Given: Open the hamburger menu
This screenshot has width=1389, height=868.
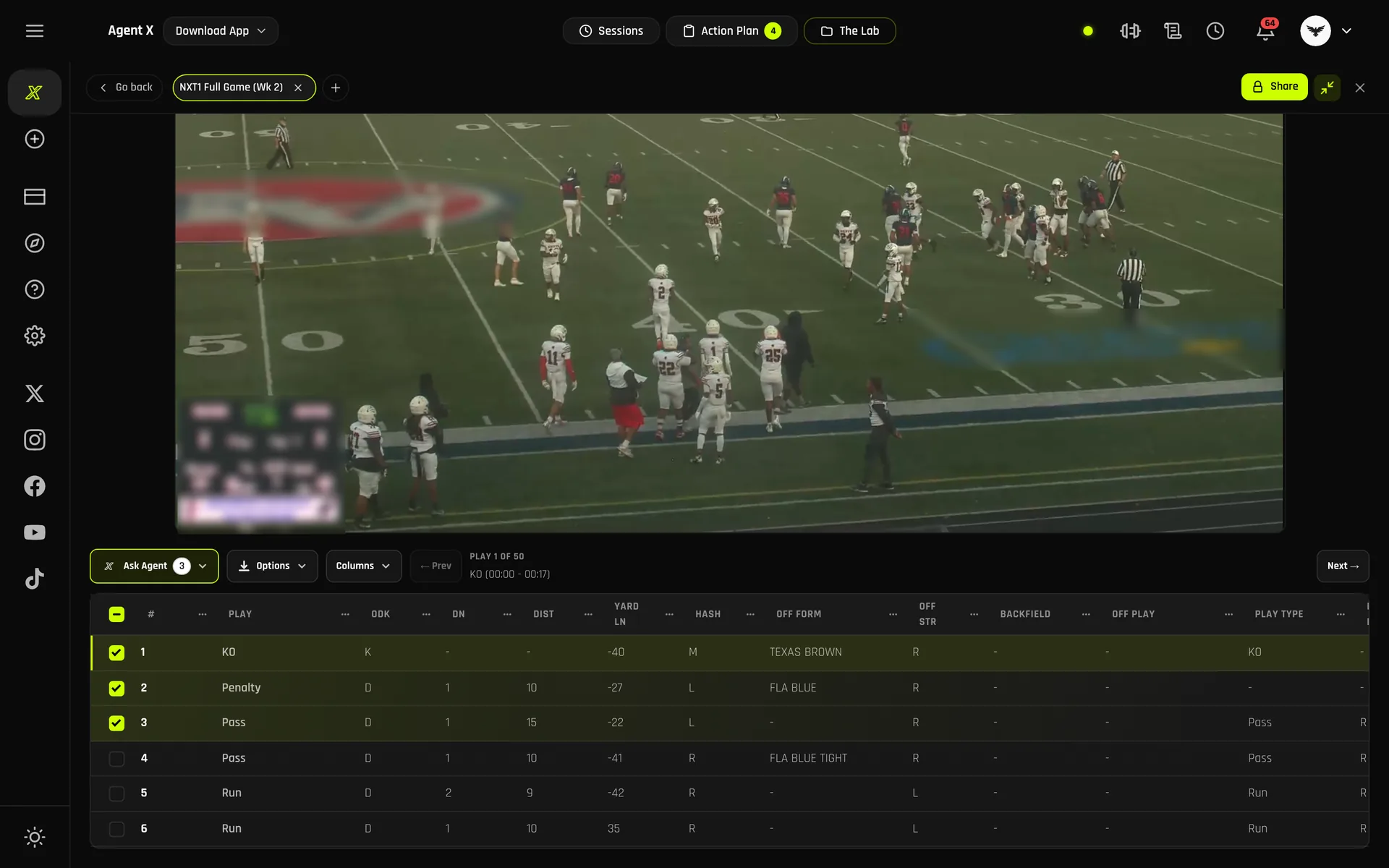Looking at the screenshot, I should 35,30.
